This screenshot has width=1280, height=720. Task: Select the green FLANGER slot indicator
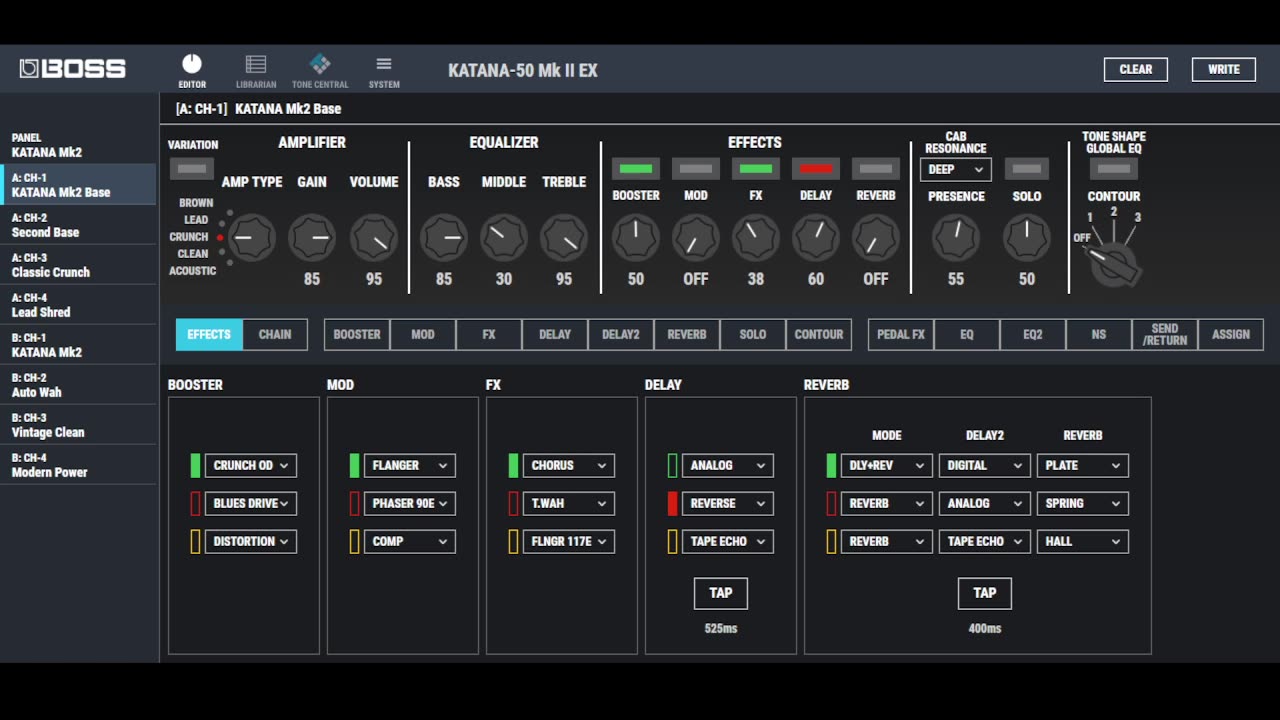point(355,465)
